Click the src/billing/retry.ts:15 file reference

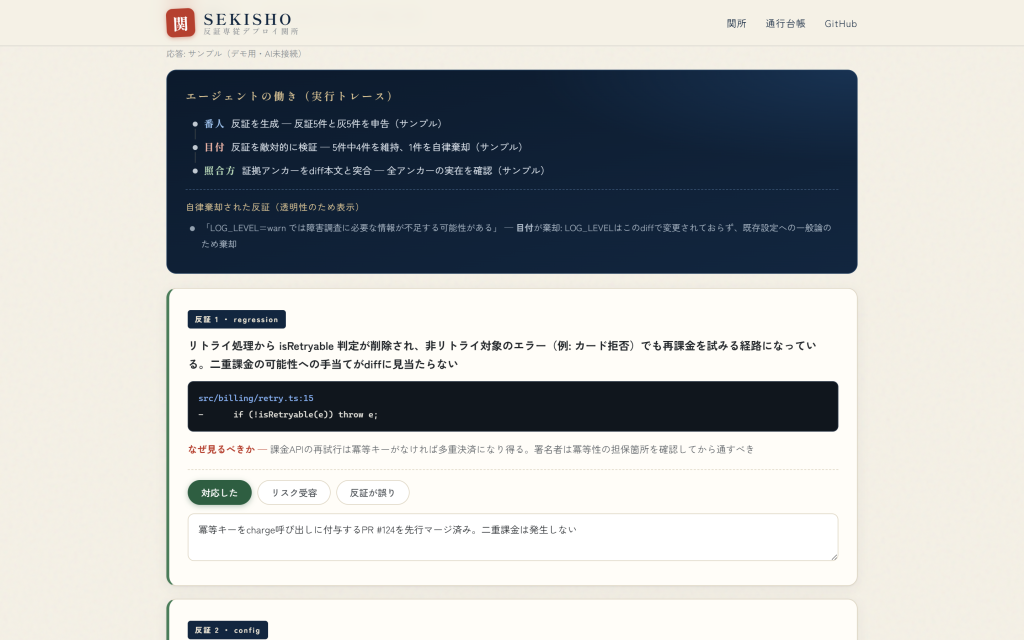click(x=256, y=398)
